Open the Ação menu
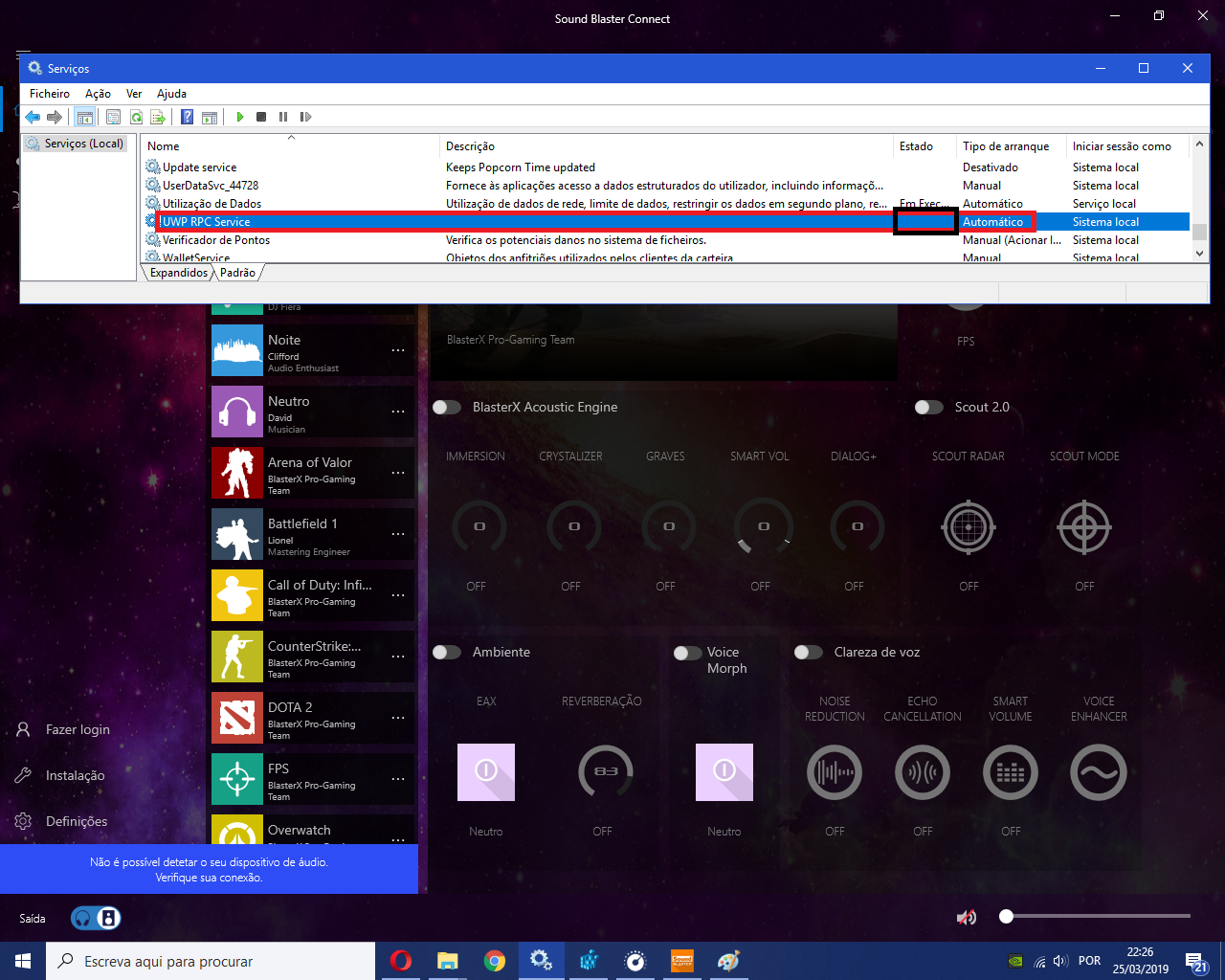The image size is (1225, 980). (98, 94)
